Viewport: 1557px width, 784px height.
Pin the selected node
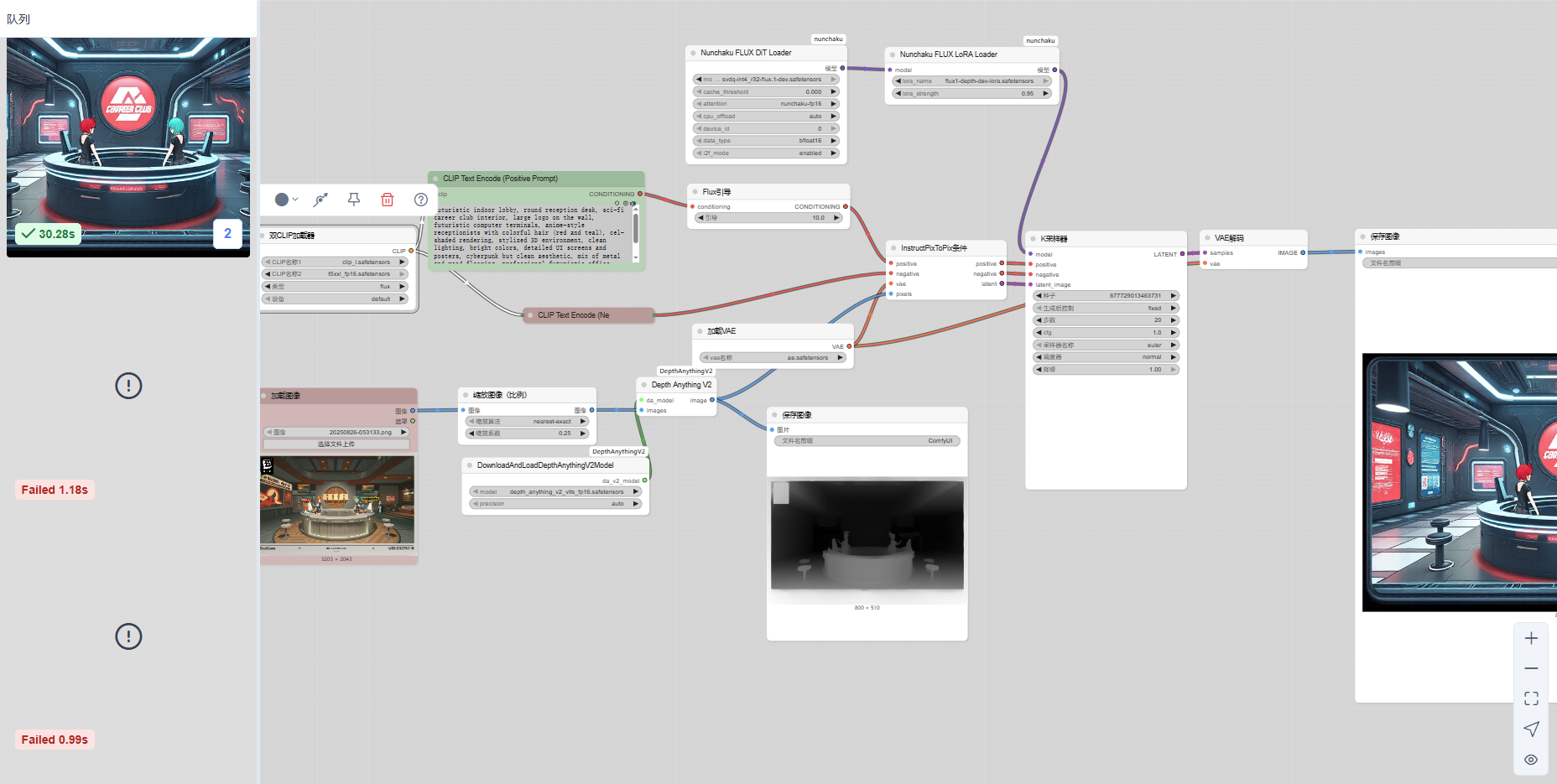[354, 200]
